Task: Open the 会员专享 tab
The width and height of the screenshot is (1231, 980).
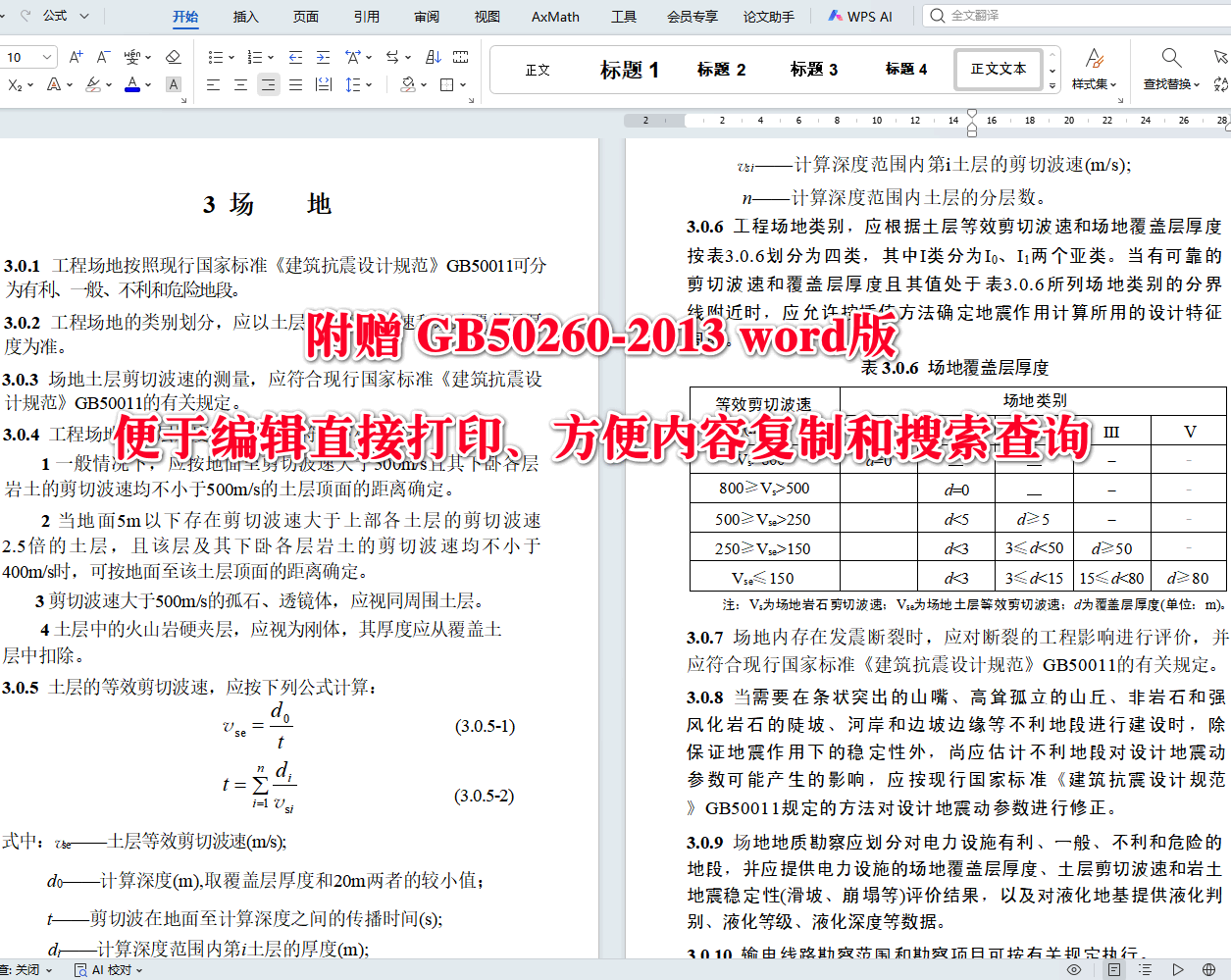Action: pyautogui.click(x=692, y=17)
